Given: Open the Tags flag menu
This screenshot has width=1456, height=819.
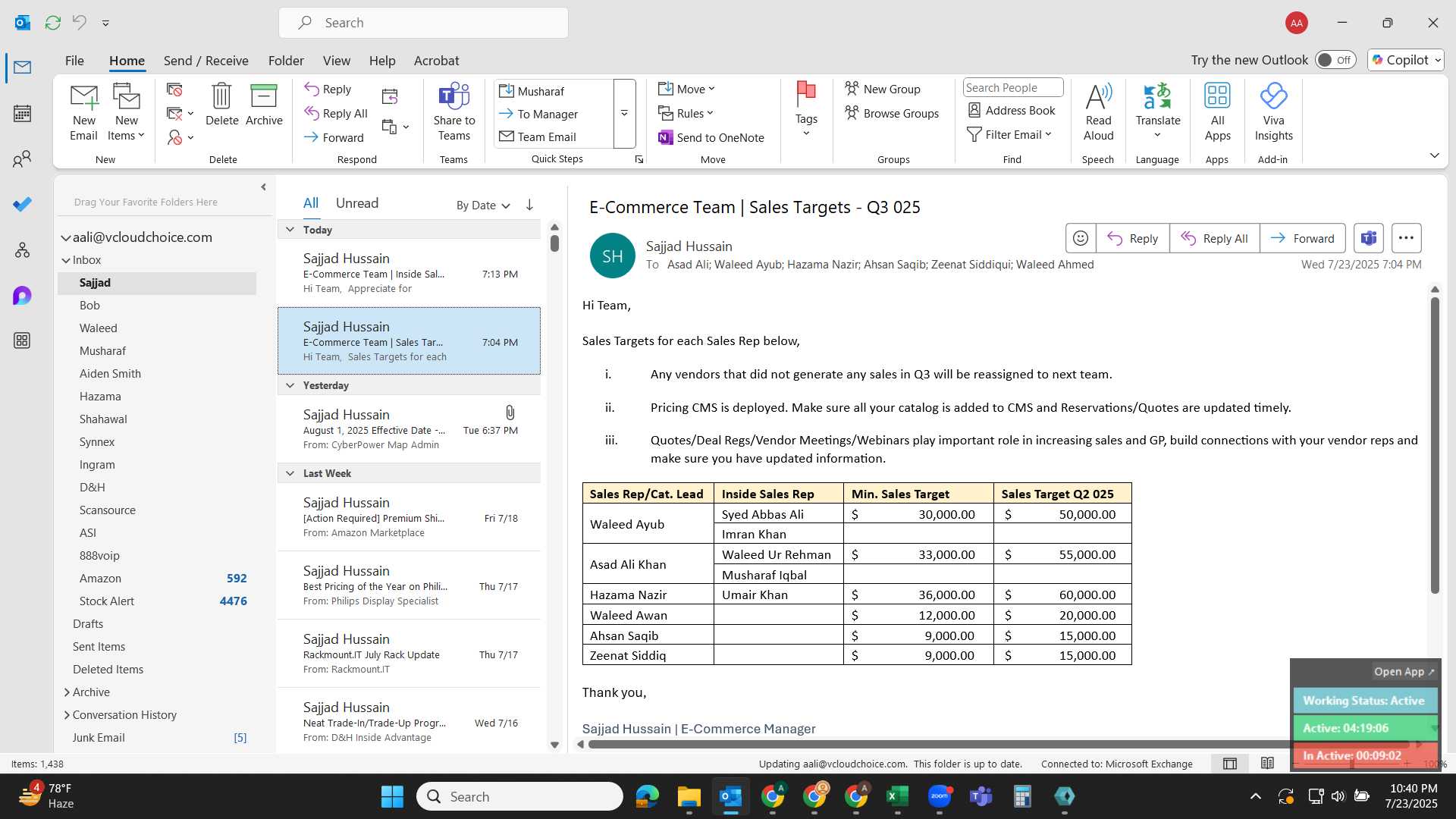Looking at the screenshot, I should click(806, 110).
